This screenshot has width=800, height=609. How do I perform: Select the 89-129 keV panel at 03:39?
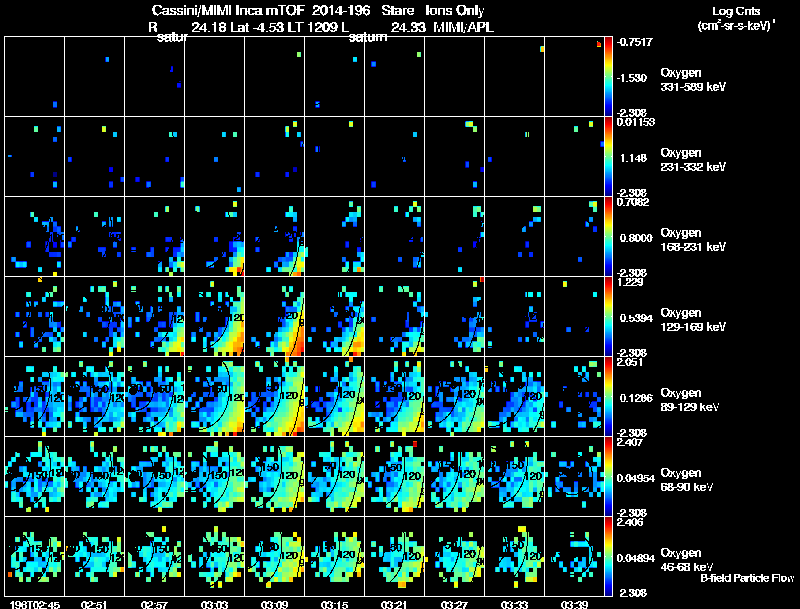coord(574,397)
